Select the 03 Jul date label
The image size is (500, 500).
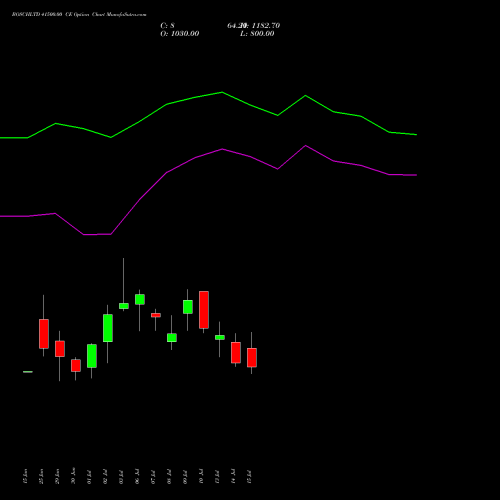click(121, 476)
